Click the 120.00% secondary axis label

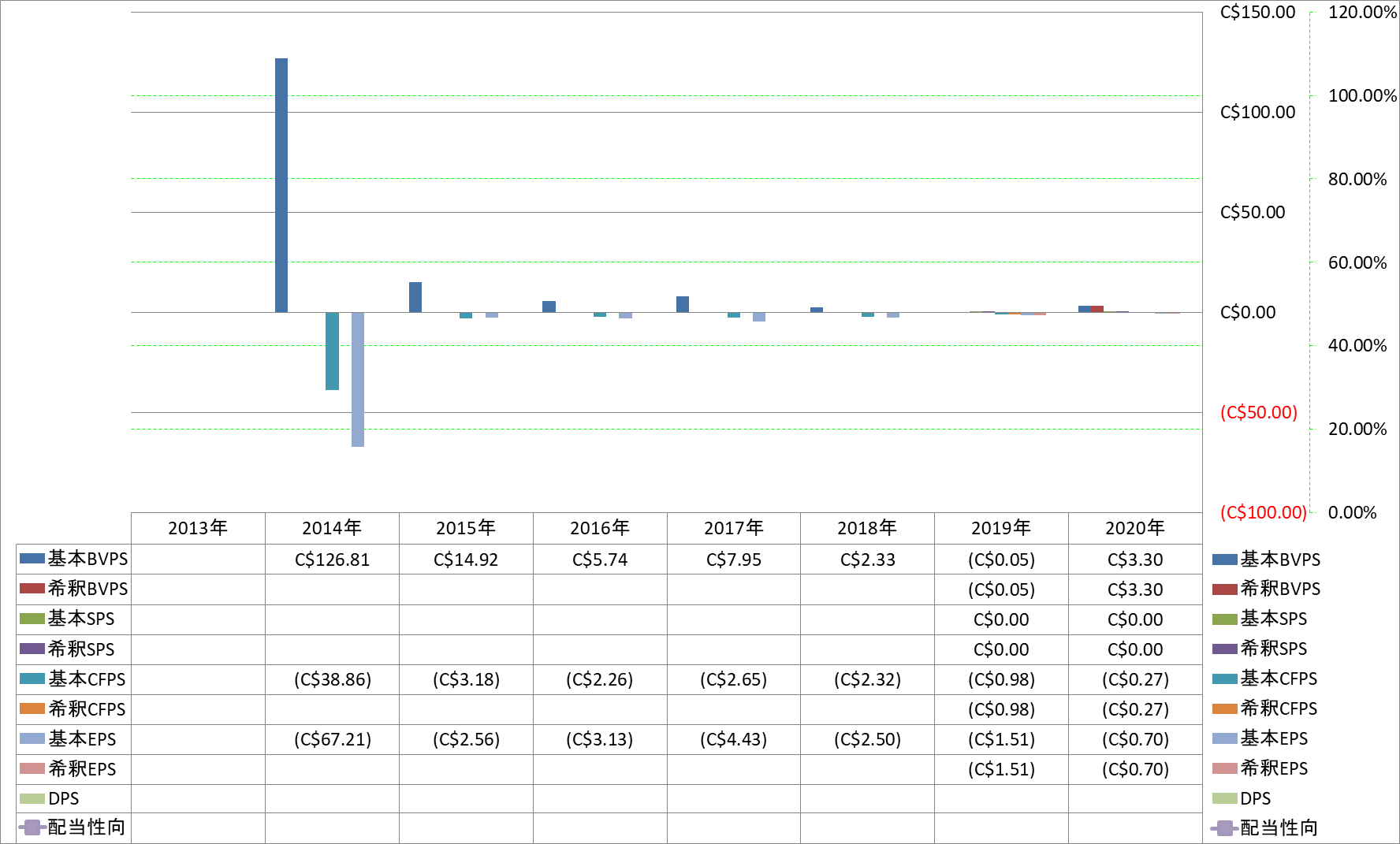click(1362, 12)
